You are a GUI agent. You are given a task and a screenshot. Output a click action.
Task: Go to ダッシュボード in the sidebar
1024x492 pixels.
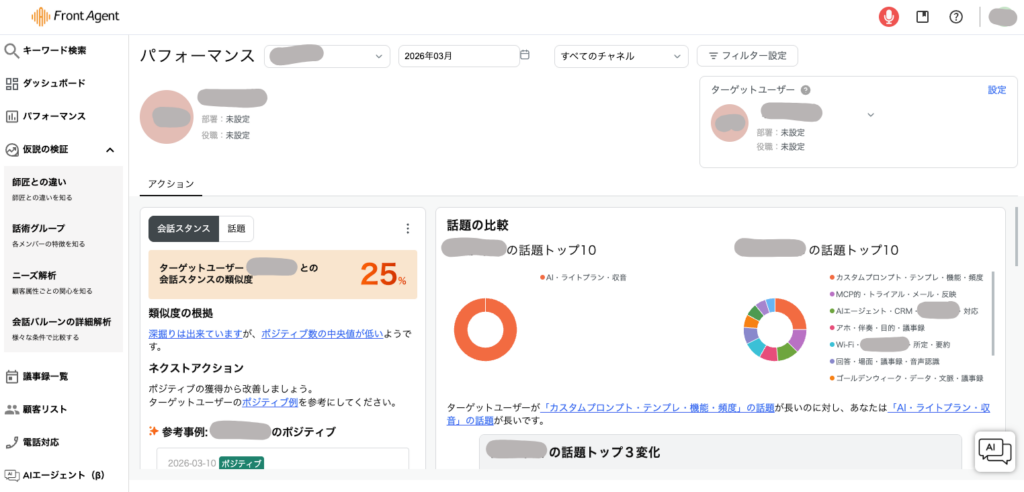54,83
